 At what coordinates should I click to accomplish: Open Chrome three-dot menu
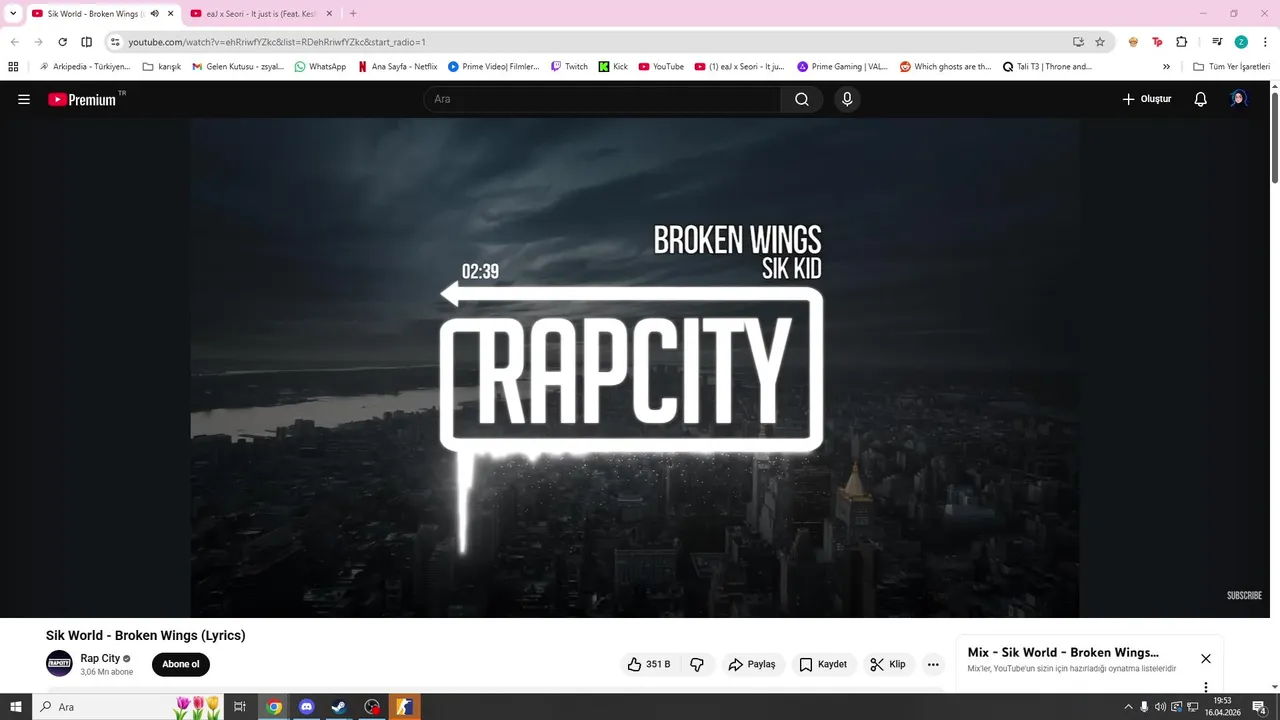tap(1265, 42)
